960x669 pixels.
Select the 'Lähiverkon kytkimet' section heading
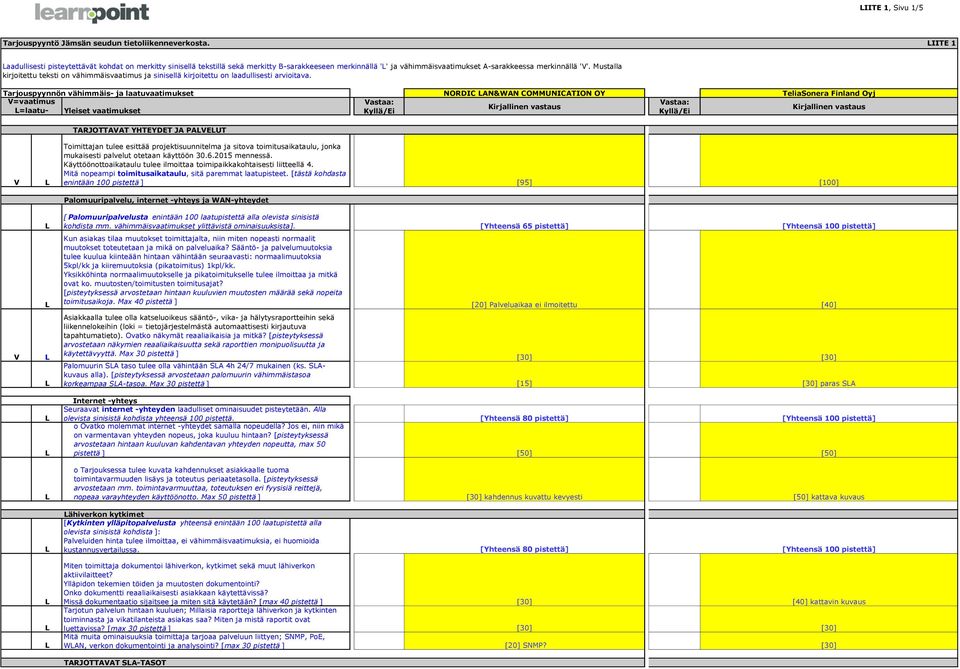click(104, 514)
